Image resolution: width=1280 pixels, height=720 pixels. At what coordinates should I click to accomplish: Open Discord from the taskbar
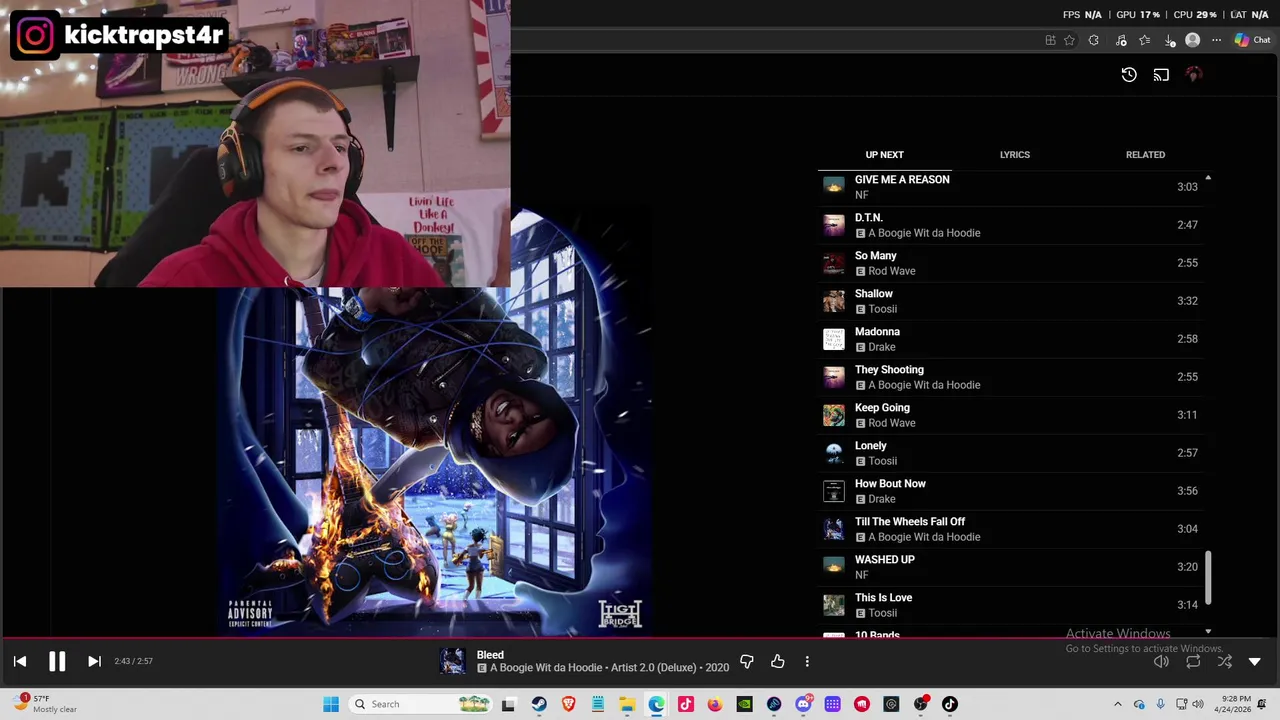[x=803, y=704]
